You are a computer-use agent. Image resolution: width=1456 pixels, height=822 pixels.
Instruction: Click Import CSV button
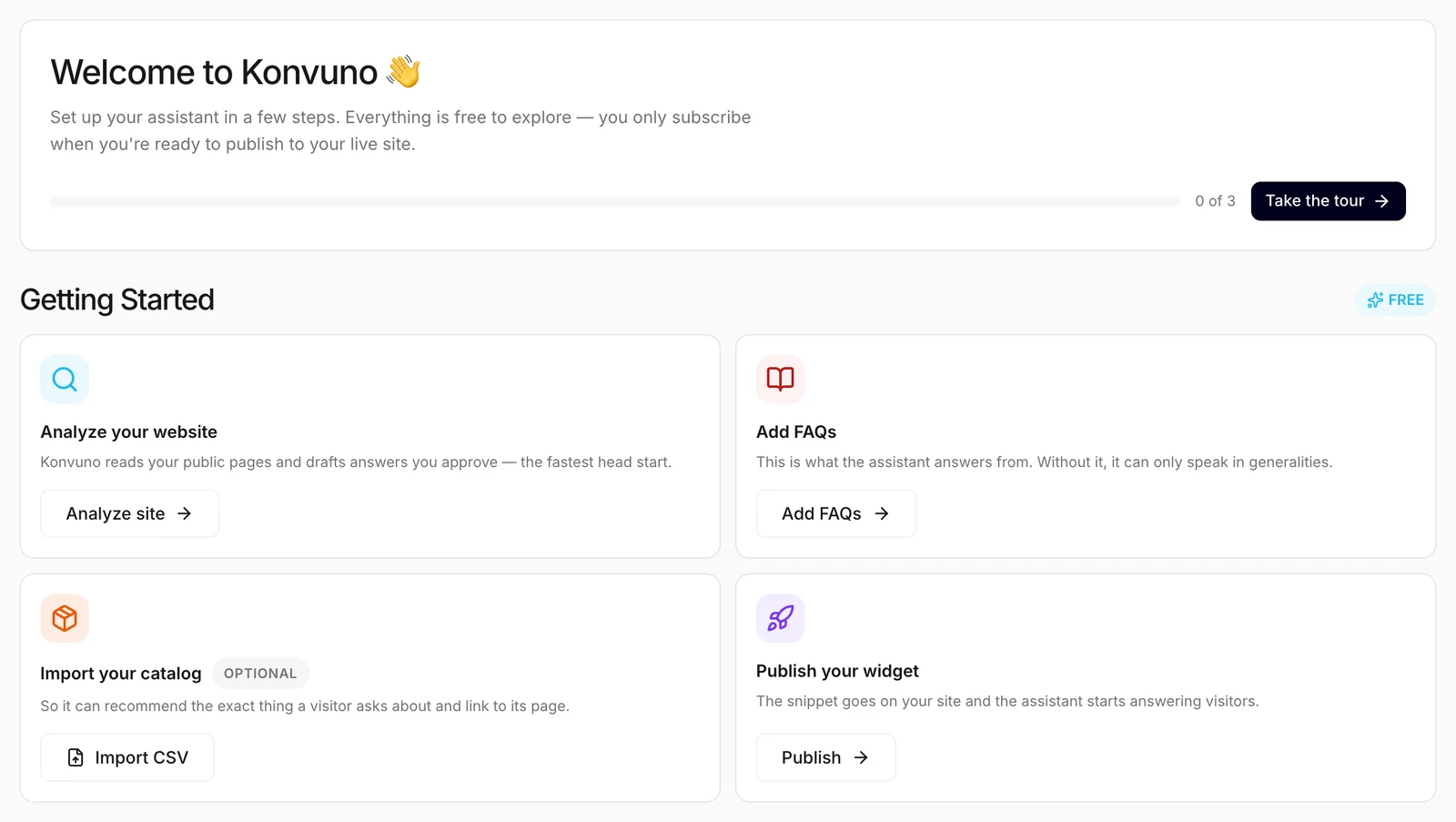coord(127,757)
